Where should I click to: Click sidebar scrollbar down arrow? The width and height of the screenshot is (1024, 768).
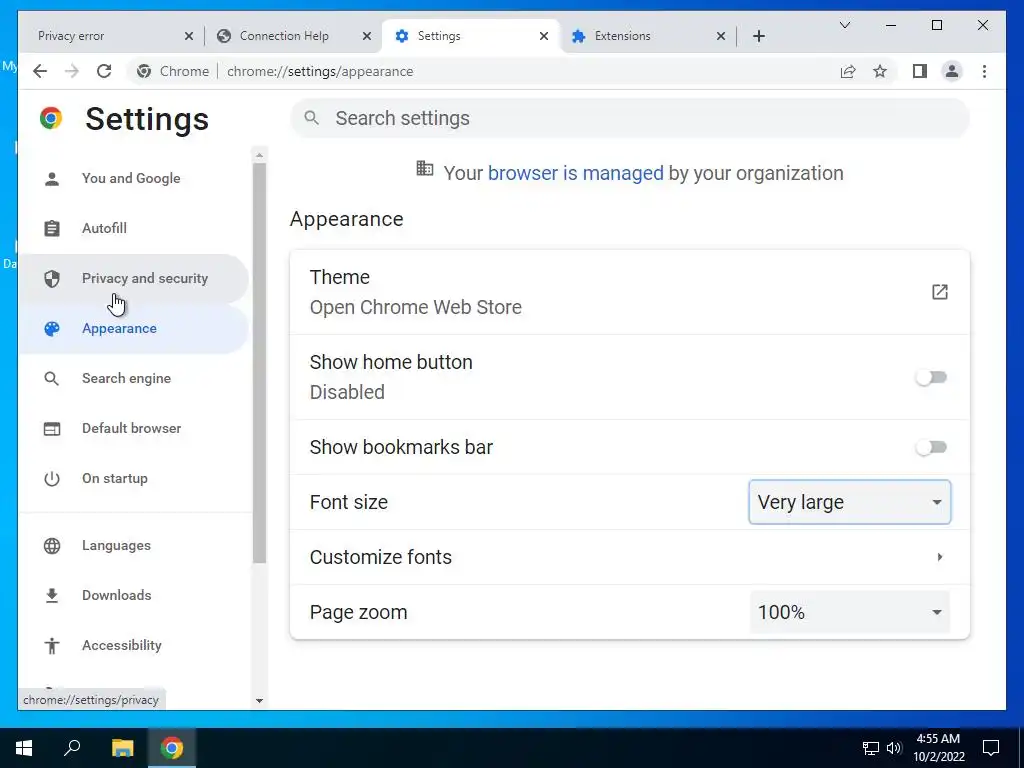(x=259, y=701)
